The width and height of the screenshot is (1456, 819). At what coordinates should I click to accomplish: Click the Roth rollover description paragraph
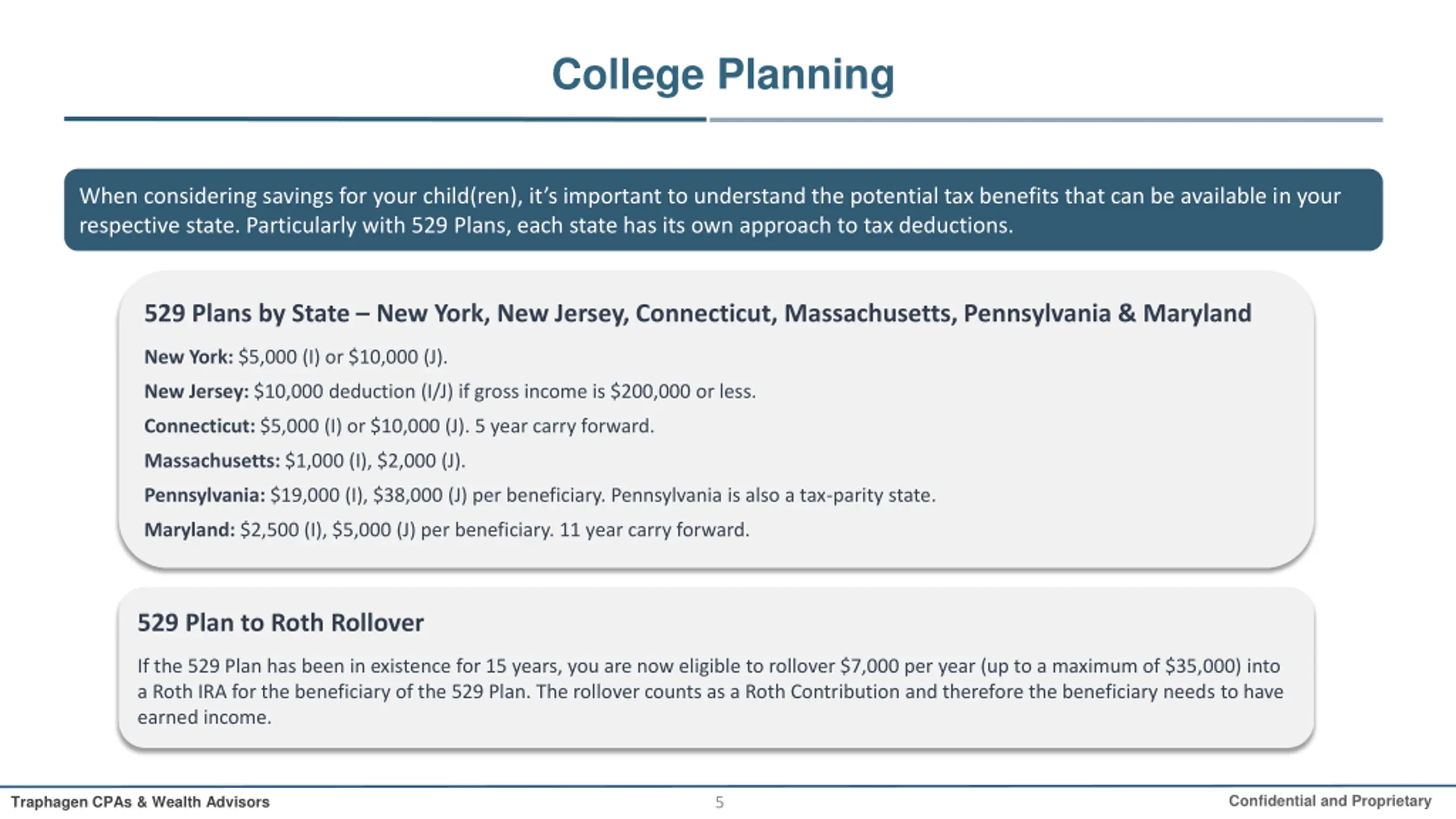pyautogui.click(x=710, y=692)
